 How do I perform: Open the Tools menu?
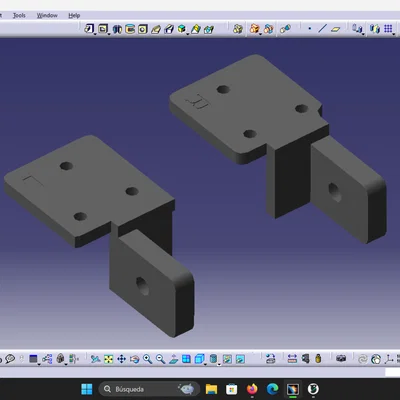19,15
